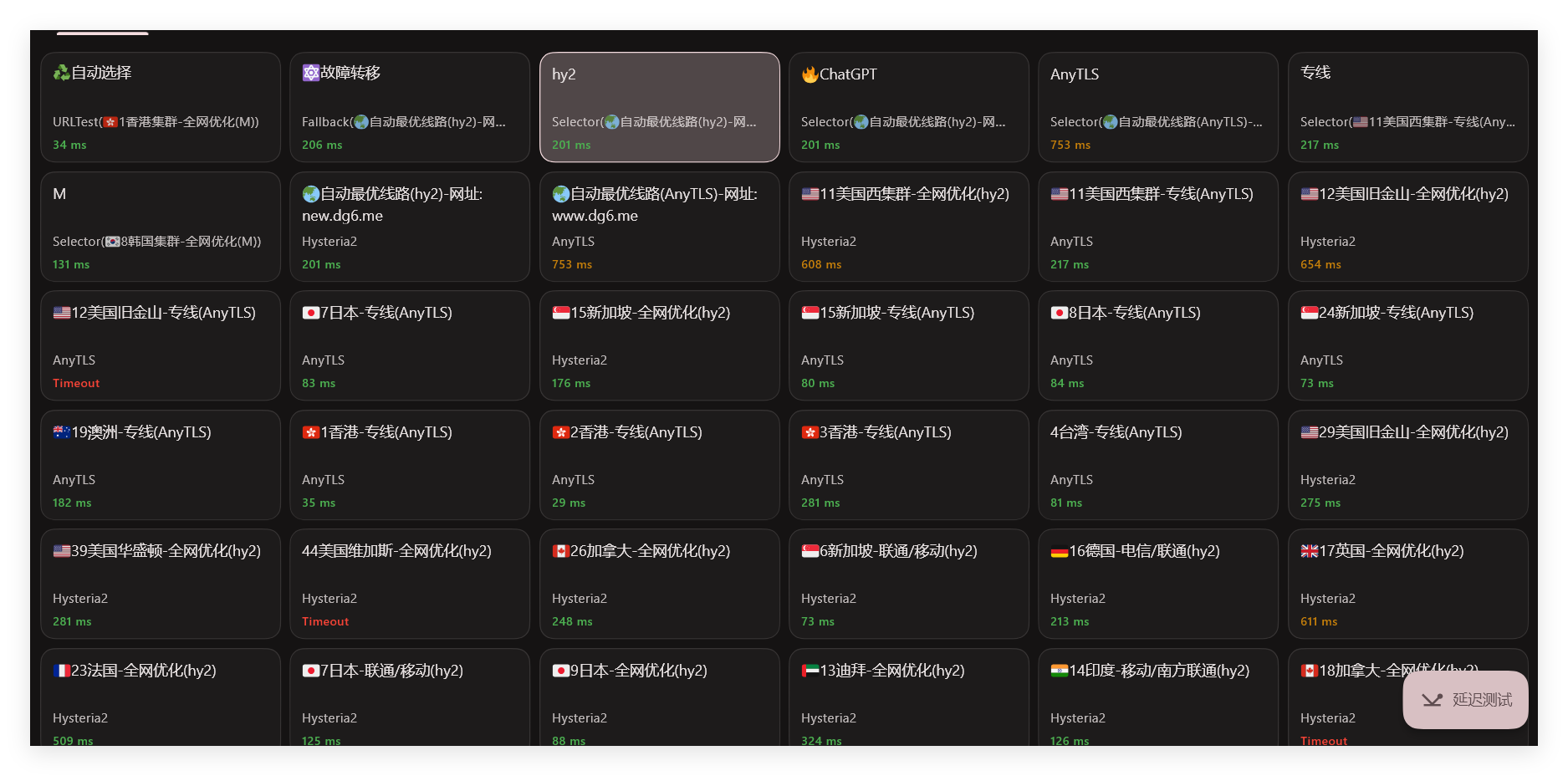The image size is (1568, 776).
Task: Click Timeout on 44美国维加斯-全网优化(hy2) card
Action: 325,621
